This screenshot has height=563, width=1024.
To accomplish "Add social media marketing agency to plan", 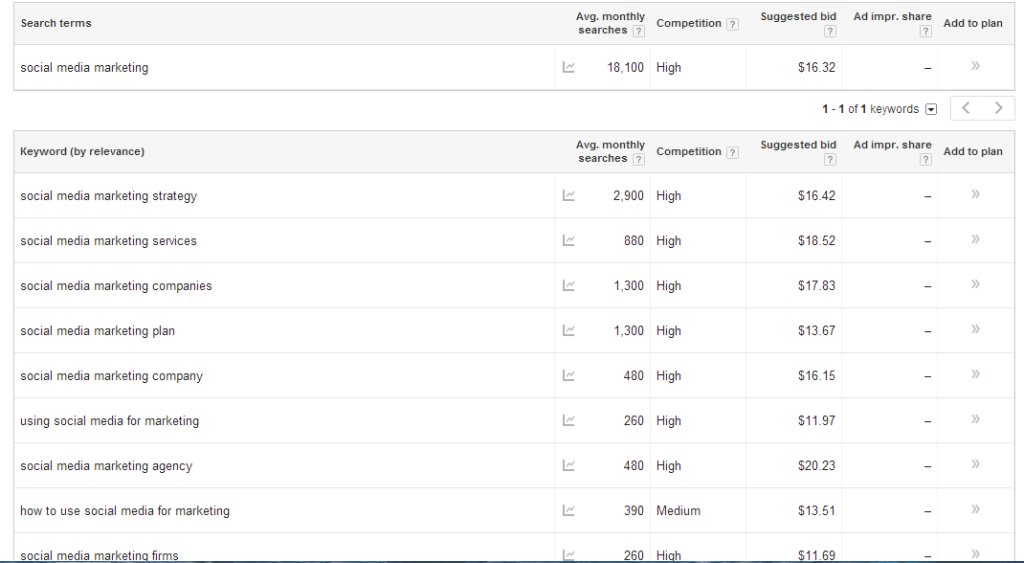I will point(975,464).
